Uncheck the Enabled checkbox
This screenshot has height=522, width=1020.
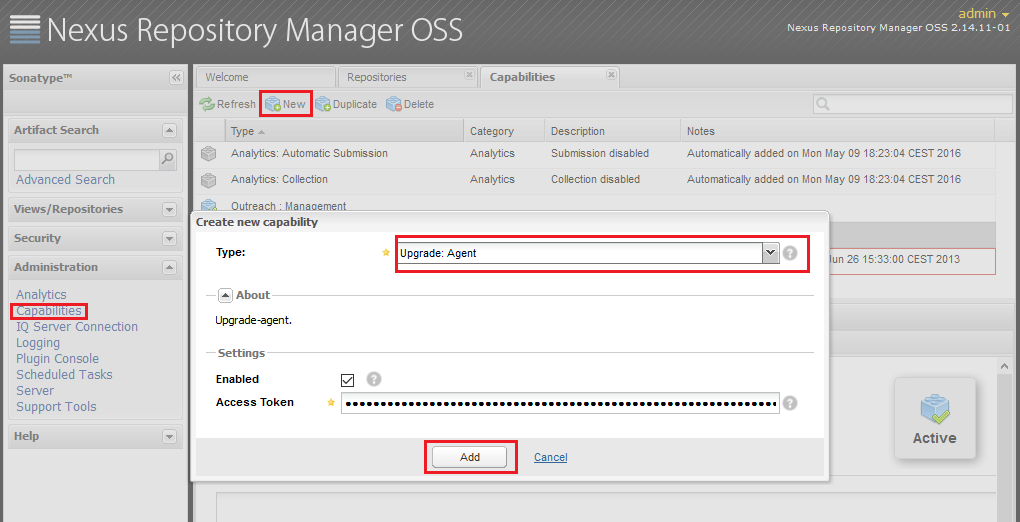coord(348,380)
